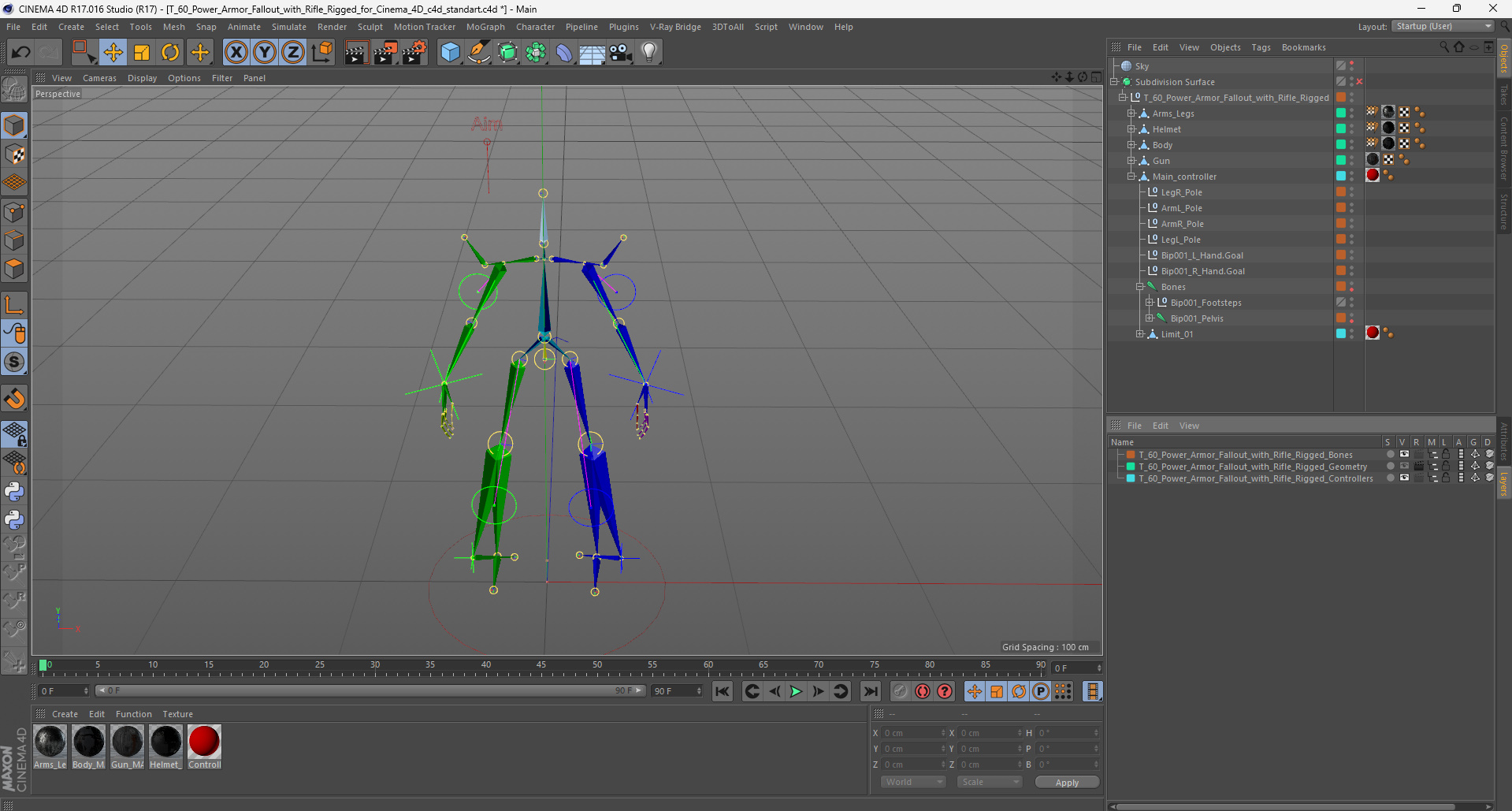Screen dimensions: 1512x811
Task: Click the Apply coordinates button
Action: [x=1067, y=783]
